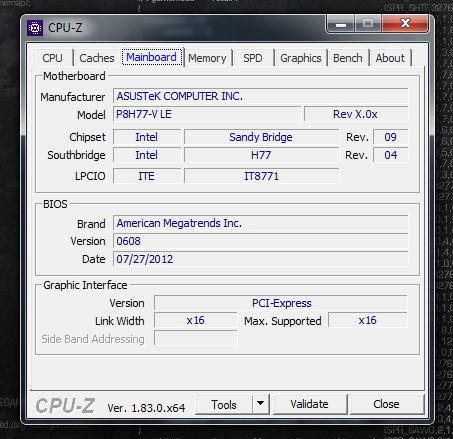
Task: Click the BIOS date 07/27/2012
Action: [260, 259]
